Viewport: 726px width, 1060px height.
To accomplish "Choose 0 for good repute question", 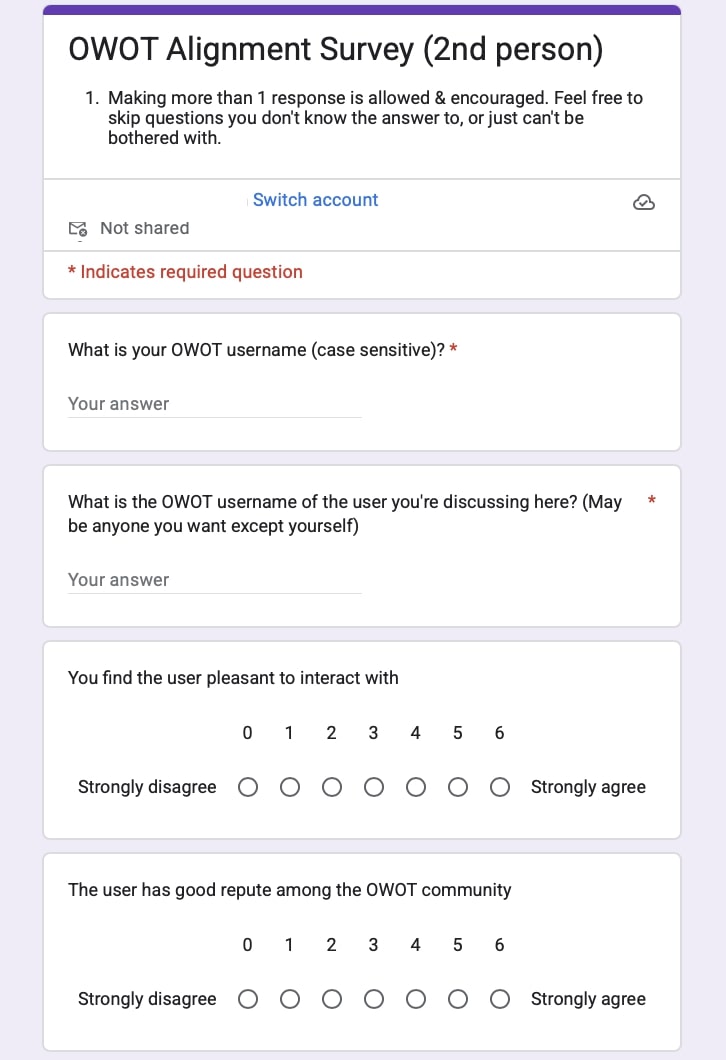I will (248, 1000).
